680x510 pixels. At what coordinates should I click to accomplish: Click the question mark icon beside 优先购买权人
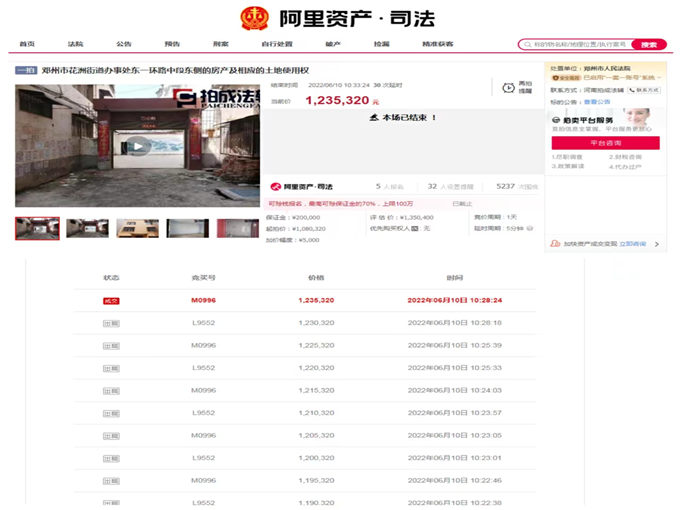click(x=414, y=228)
